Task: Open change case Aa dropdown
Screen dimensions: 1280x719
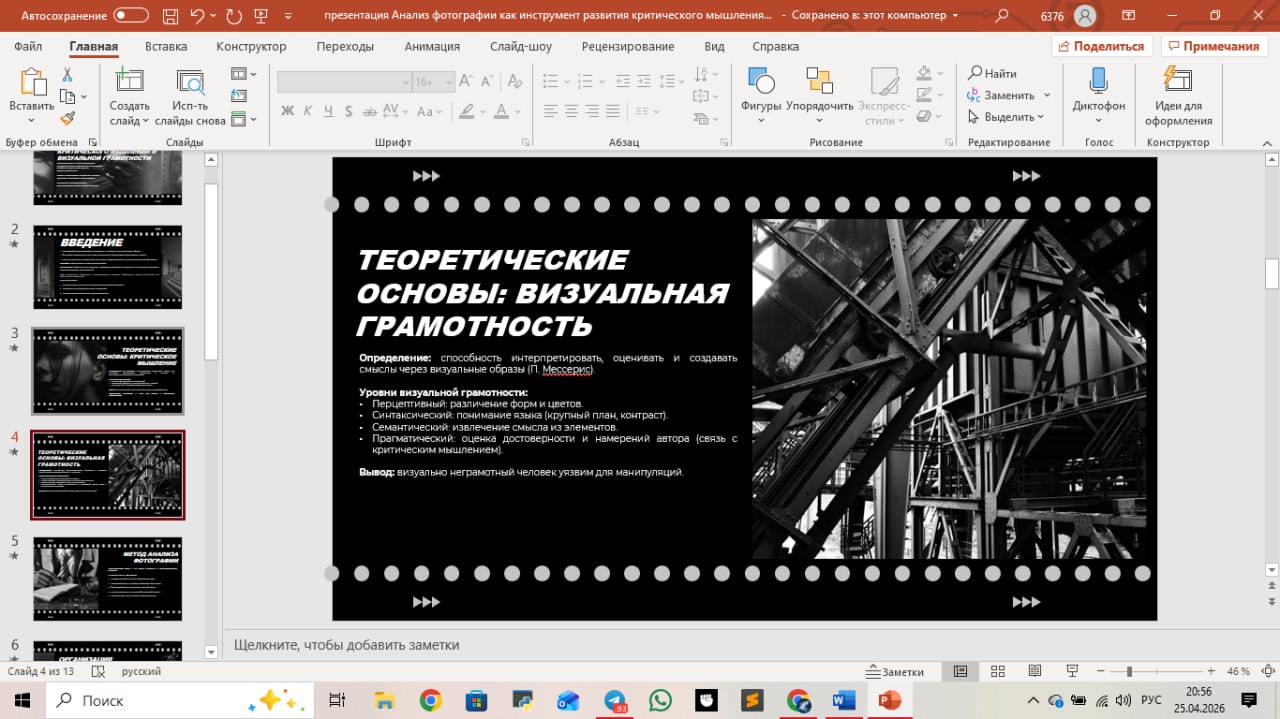Action: click(430, 111)
